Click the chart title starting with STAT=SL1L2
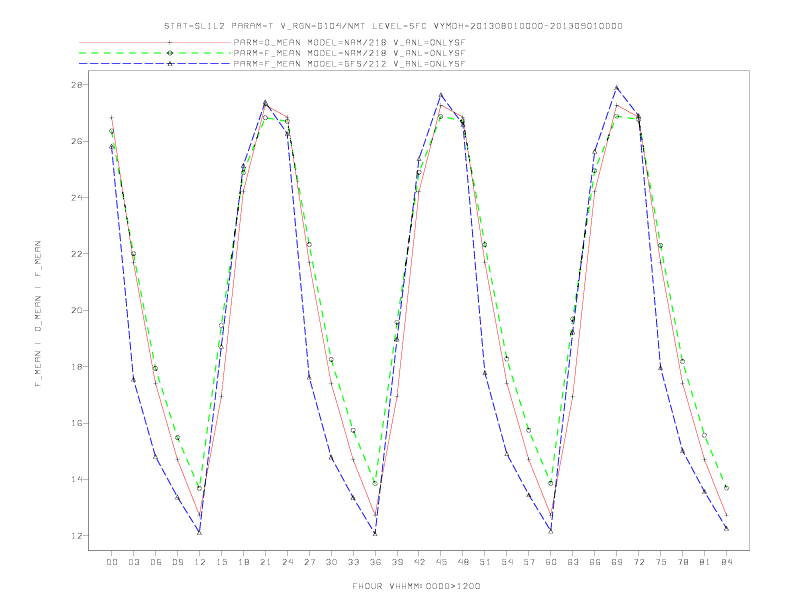 click(x=393, y=26)
